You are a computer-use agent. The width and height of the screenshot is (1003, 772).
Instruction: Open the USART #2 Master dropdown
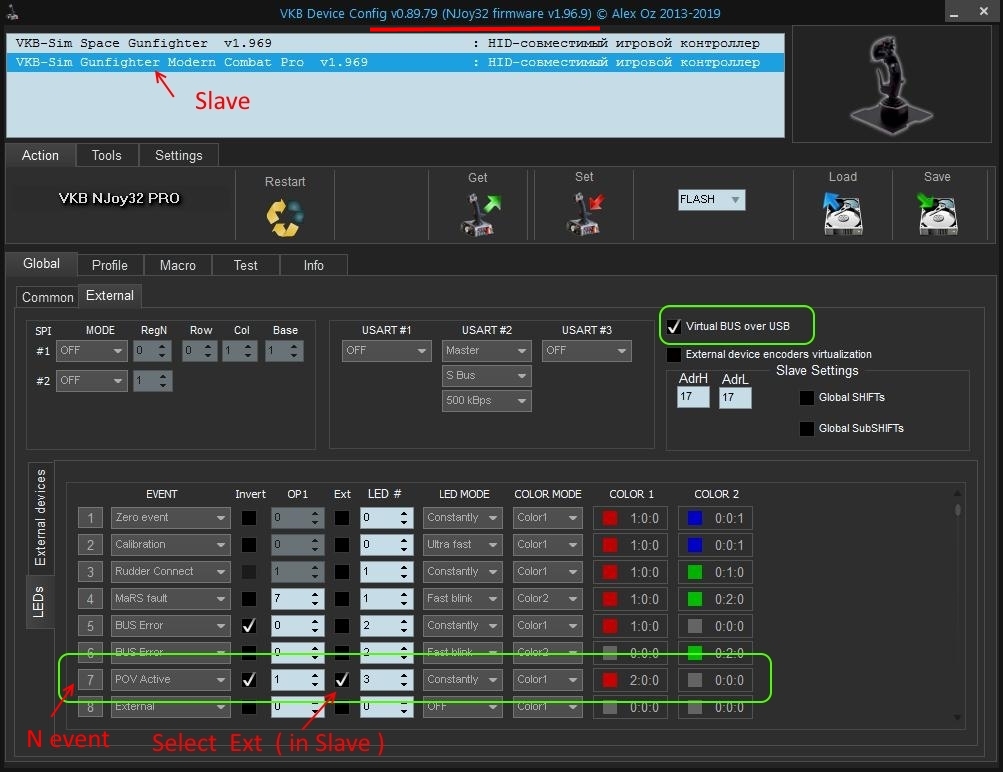486,351
